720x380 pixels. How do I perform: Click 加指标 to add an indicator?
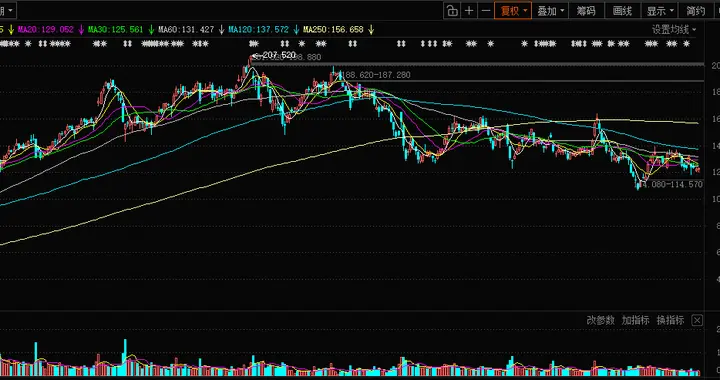click(636, 320)
